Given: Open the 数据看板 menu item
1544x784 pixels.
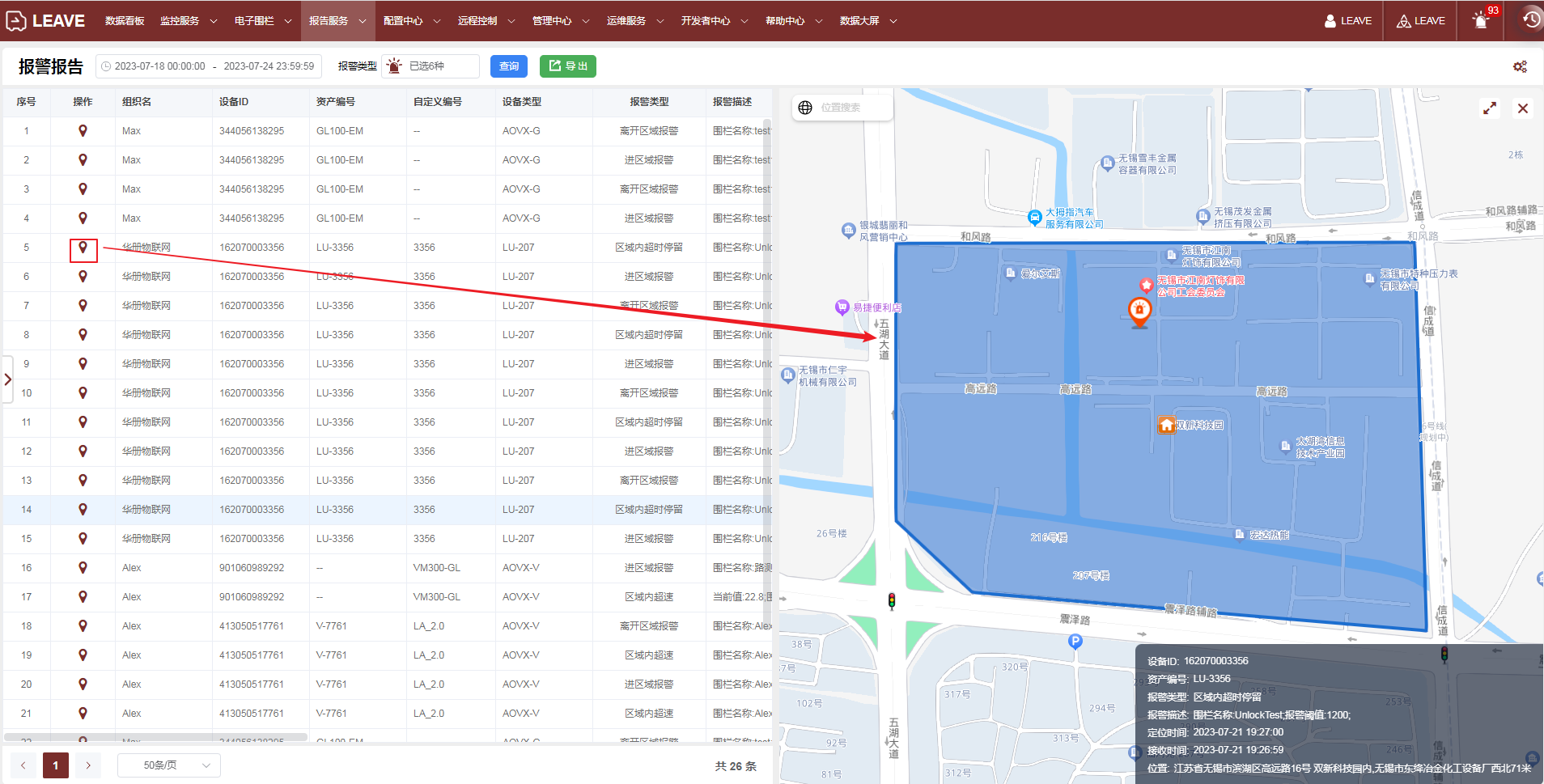Looking at the screenshot, I should pos(125,21).
